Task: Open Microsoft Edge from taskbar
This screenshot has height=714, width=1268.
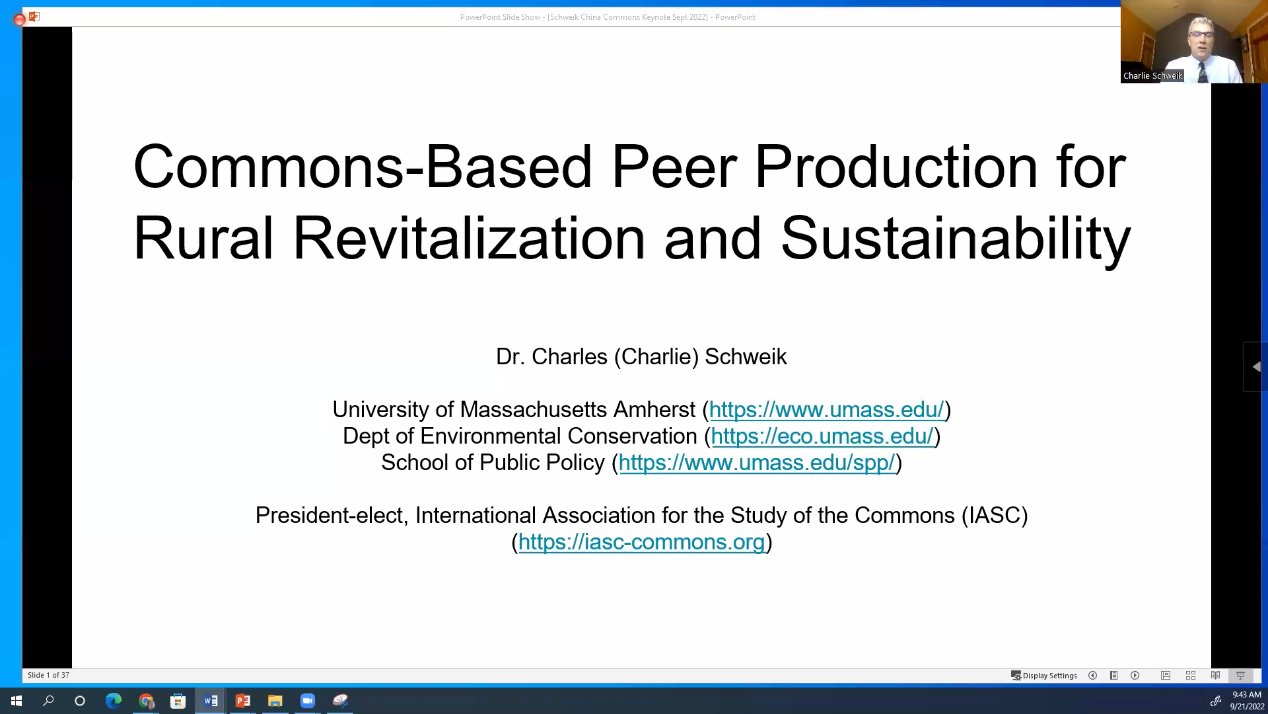Action: pyautogui.click(x=113, y=701)
